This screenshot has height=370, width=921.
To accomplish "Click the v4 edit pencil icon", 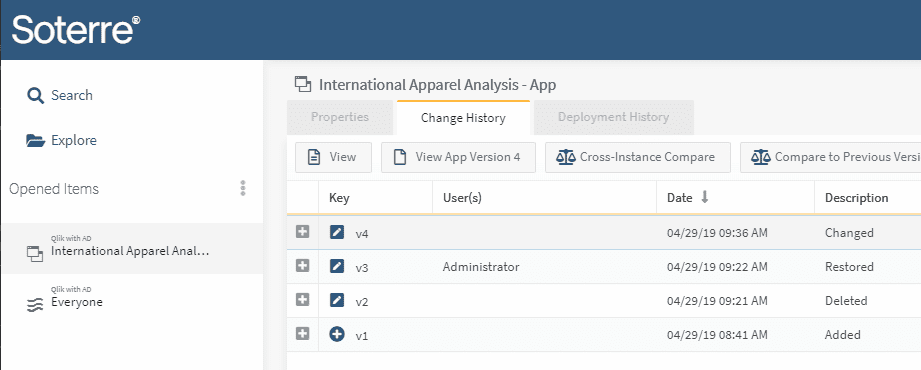I will click(337, 233).
